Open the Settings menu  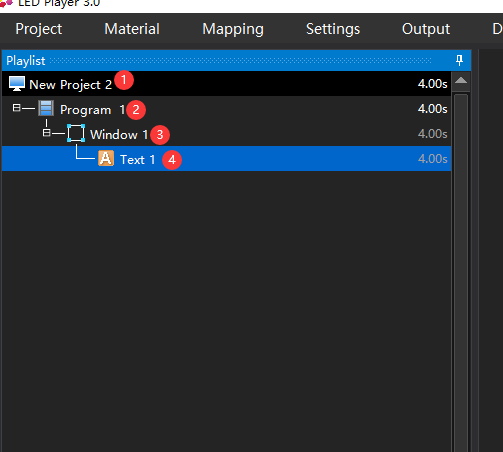[x=333, y=29]
